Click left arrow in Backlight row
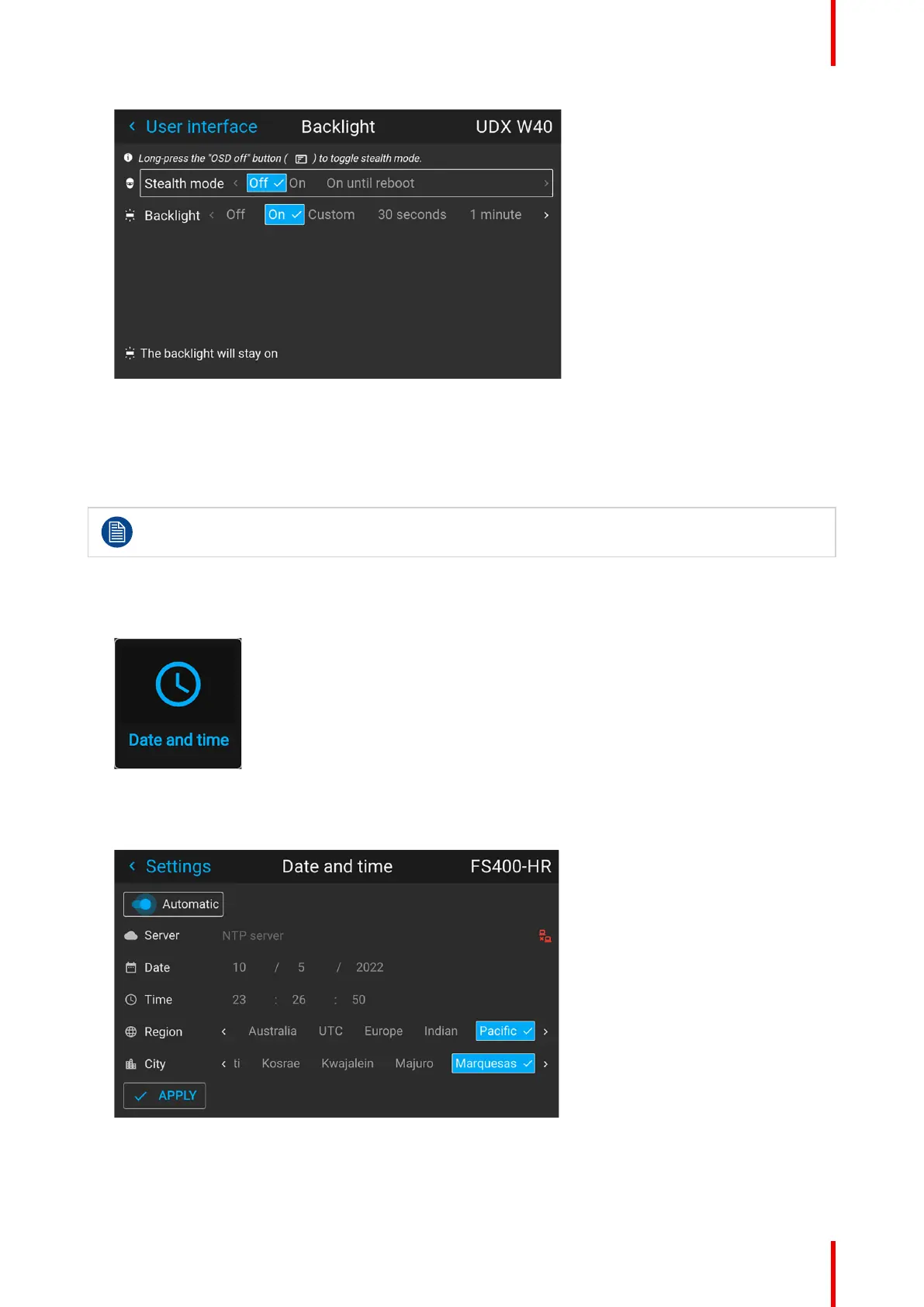The width and height of the screenshot is (924, 1307). tap(212, 215)
